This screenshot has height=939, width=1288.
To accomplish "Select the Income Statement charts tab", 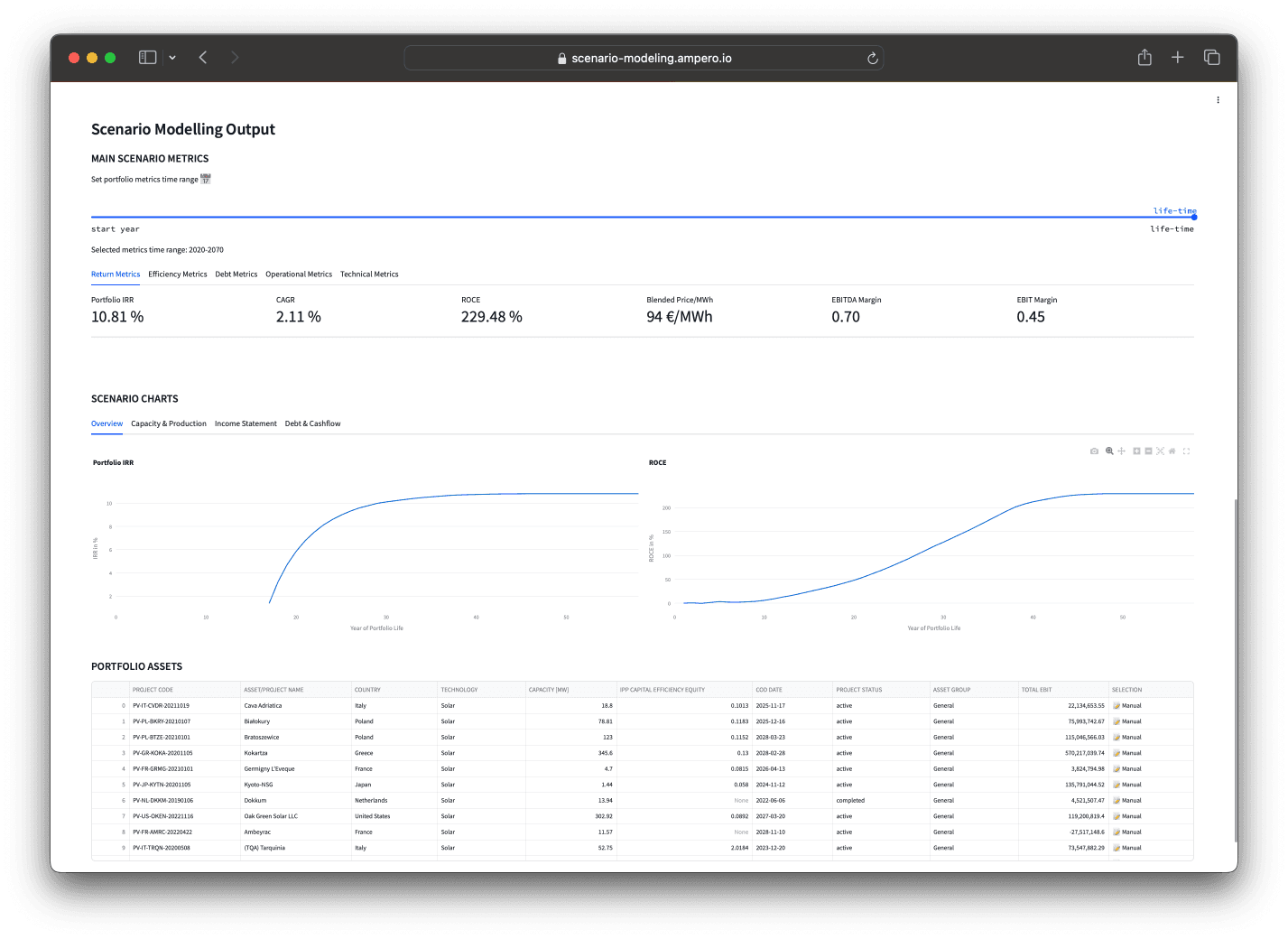I will [x=246, y=423].
